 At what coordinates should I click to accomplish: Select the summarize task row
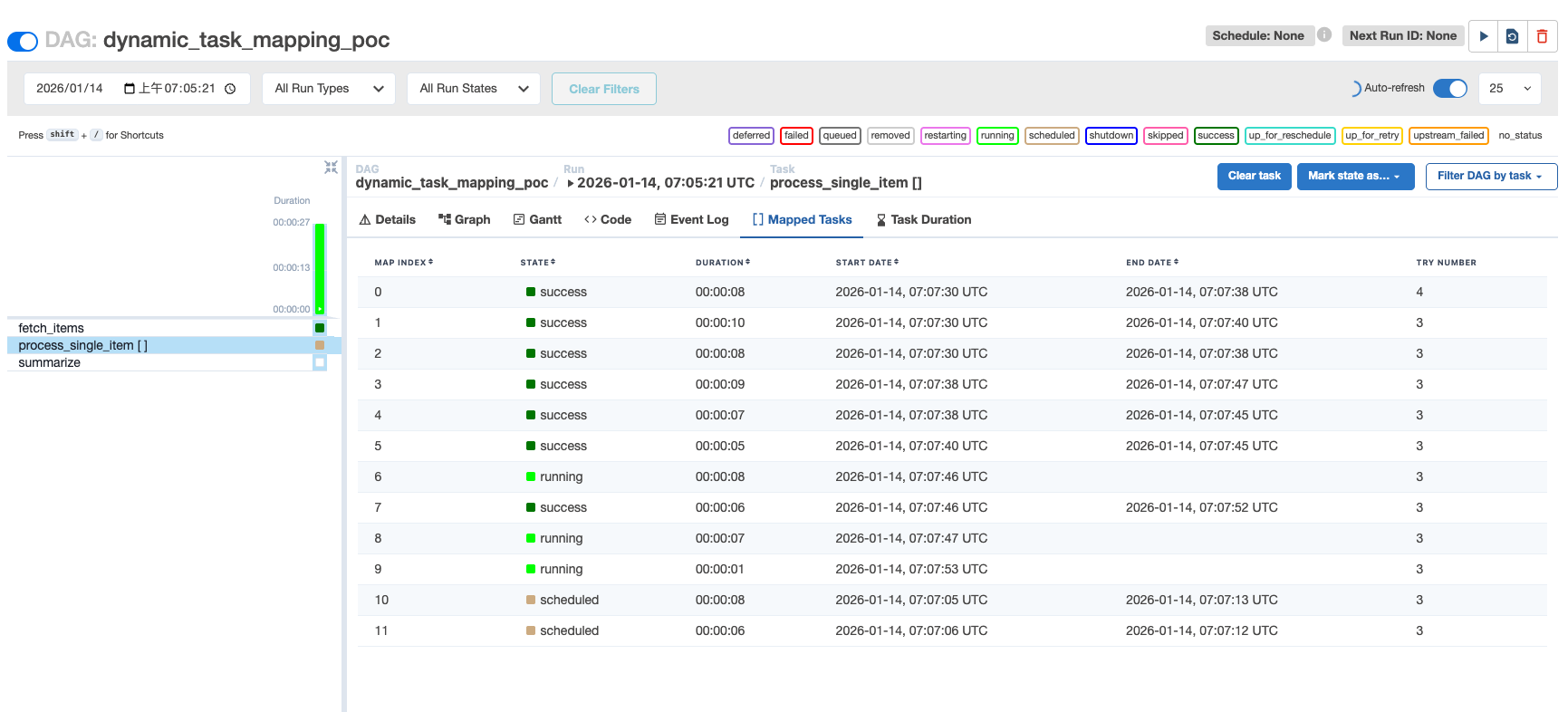pyautogui.click(x=50, y=362)
